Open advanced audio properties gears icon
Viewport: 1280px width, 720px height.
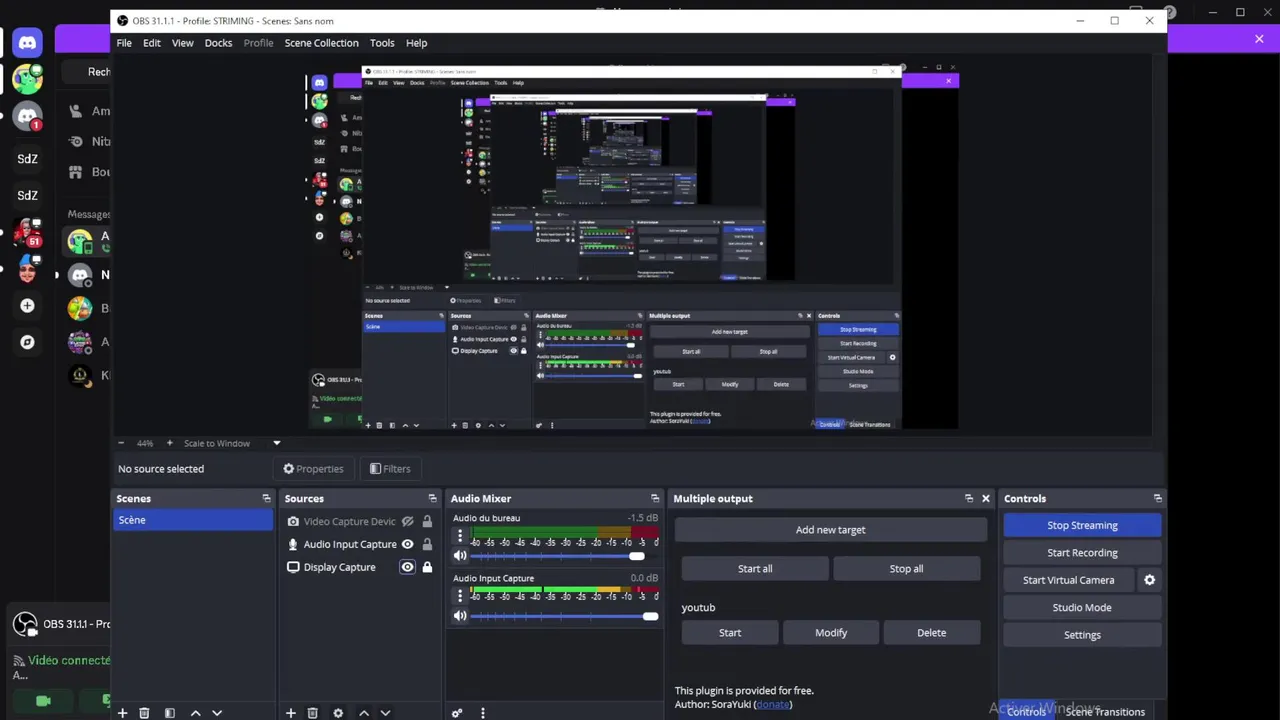(457, 713)
